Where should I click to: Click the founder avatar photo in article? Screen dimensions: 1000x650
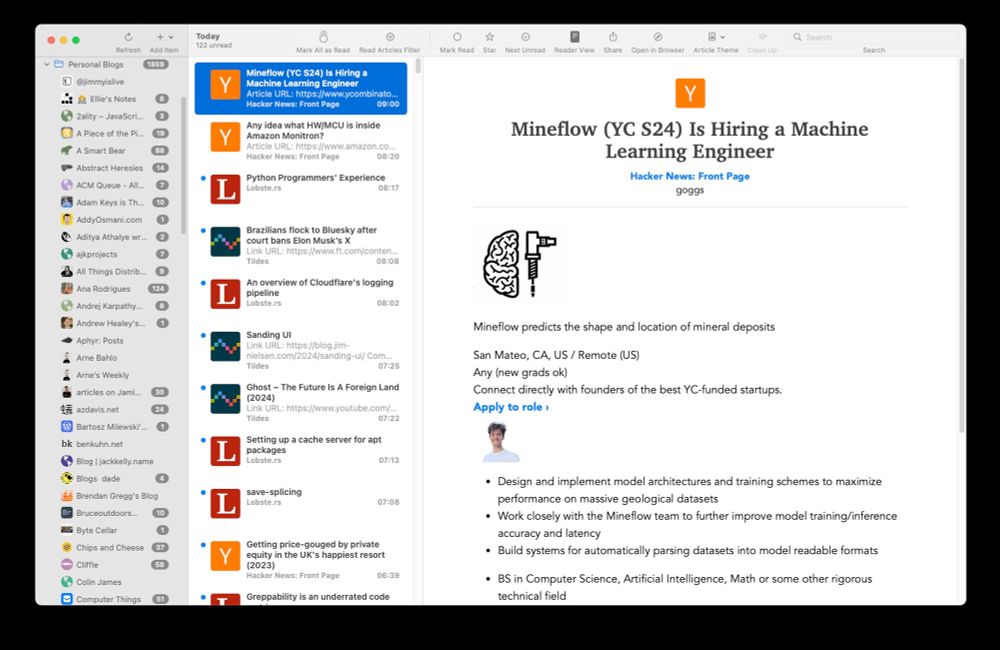tap(501, 441)
